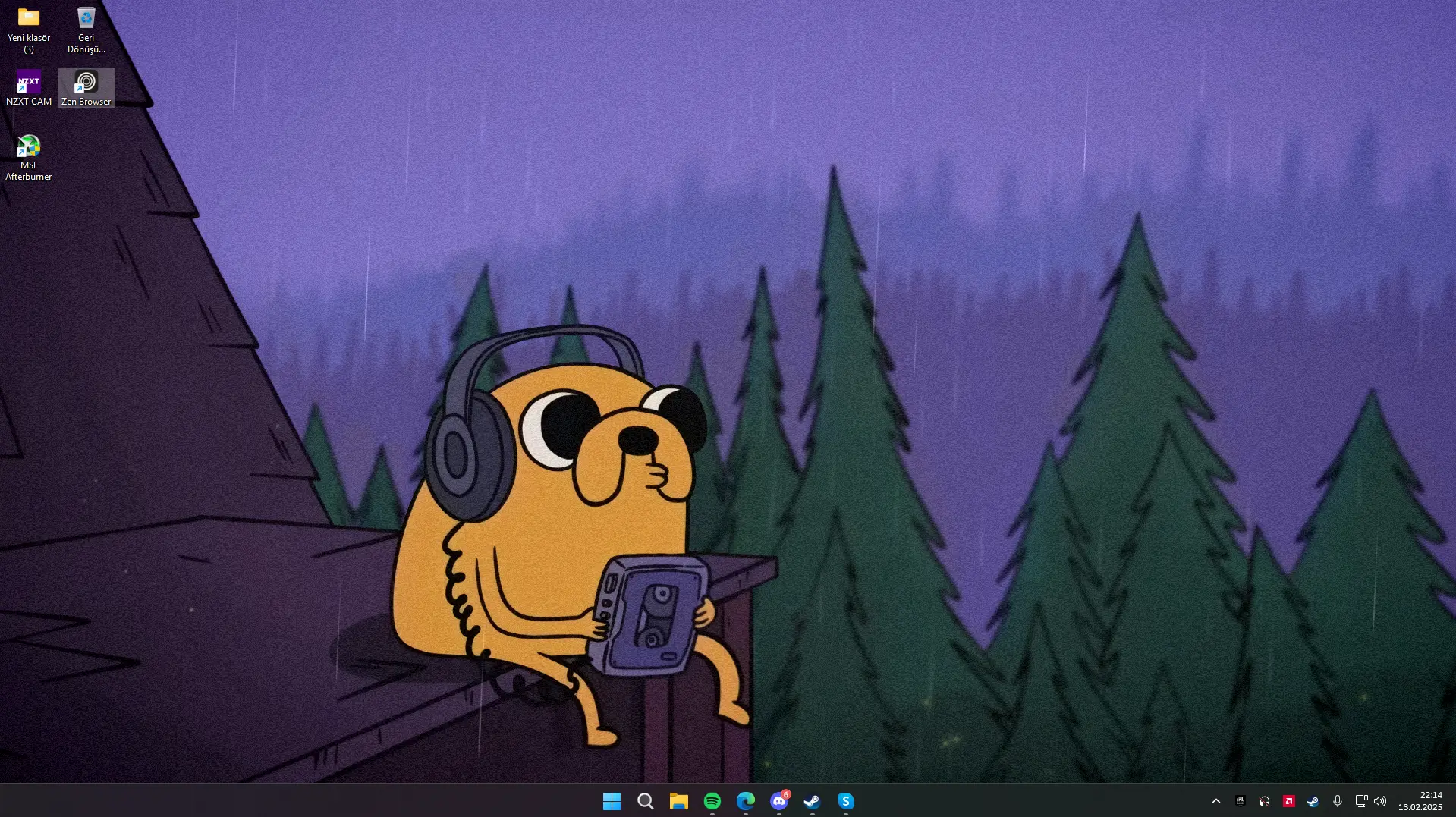Open taskbar Search
This screenshot has width=1456, height=817.
coord(646,801)
